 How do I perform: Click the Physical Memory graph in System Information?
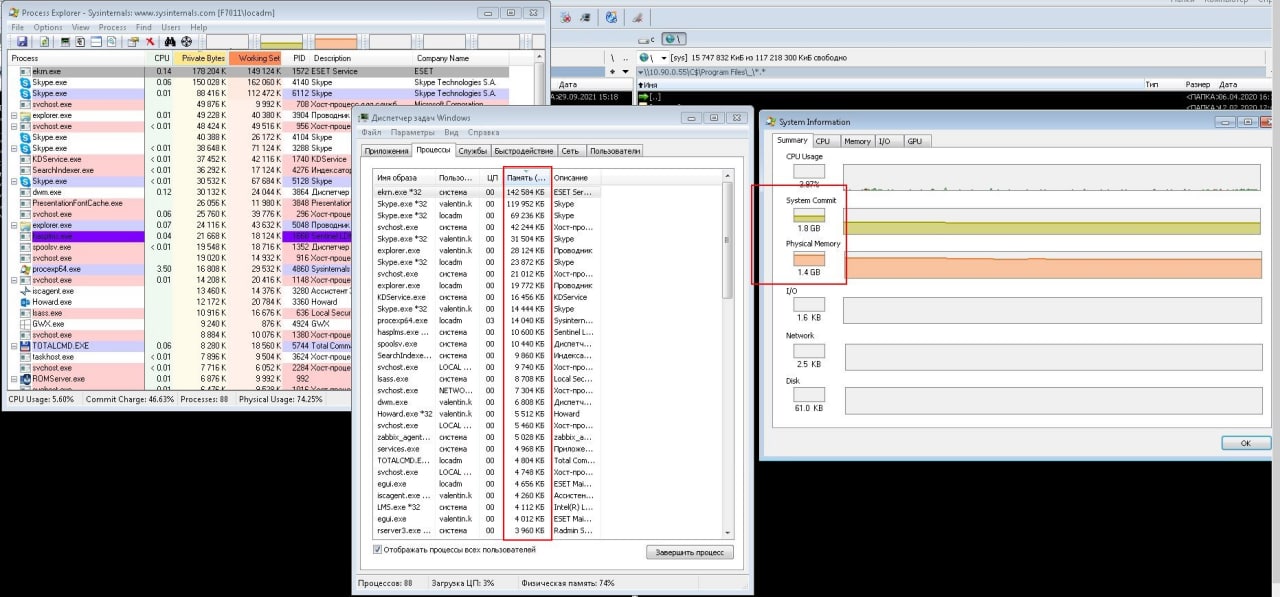tap(1051, 267)
